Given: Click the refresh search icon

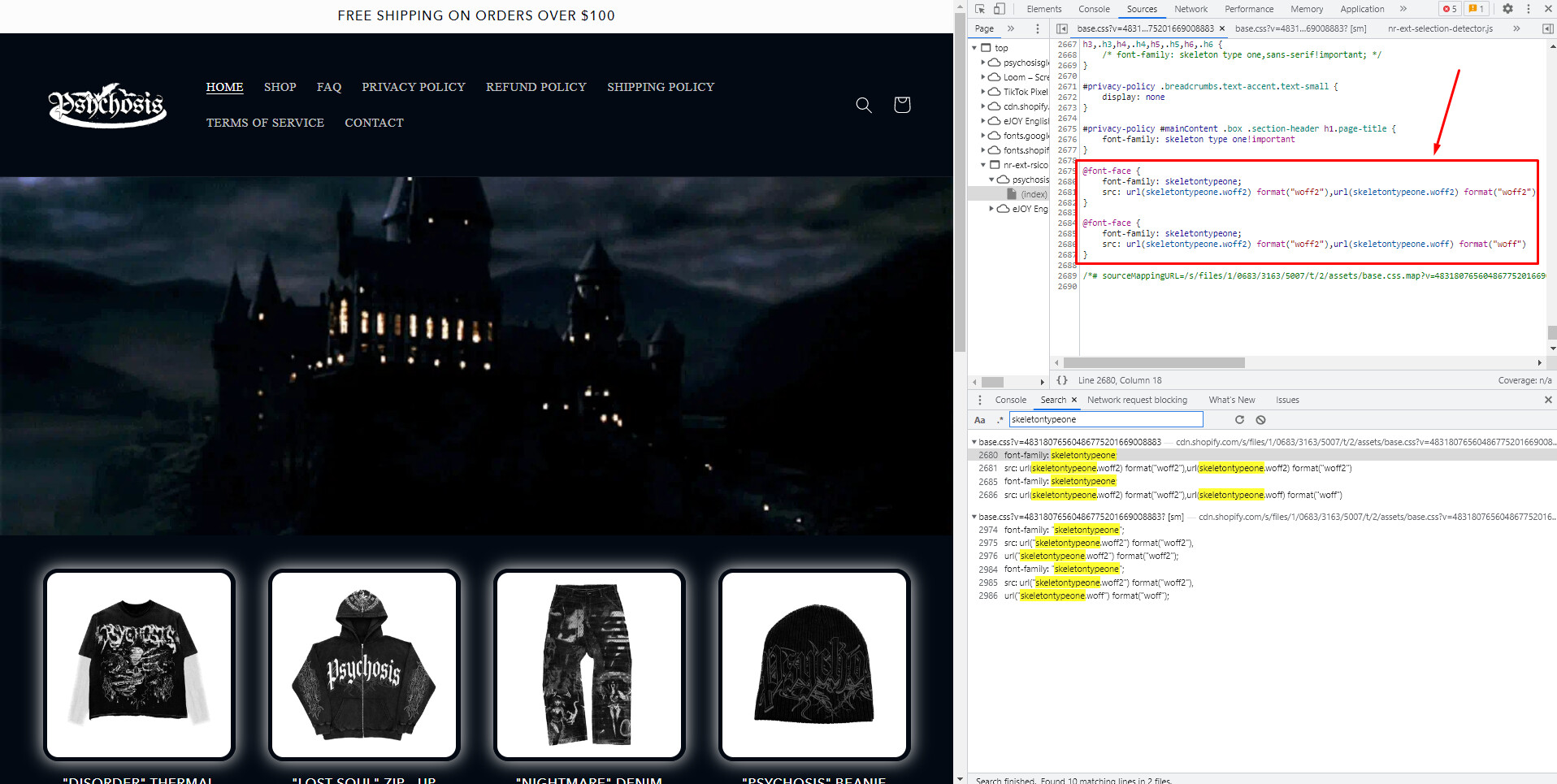Looking at the screenshot, I should click(x=1239, y=420).
